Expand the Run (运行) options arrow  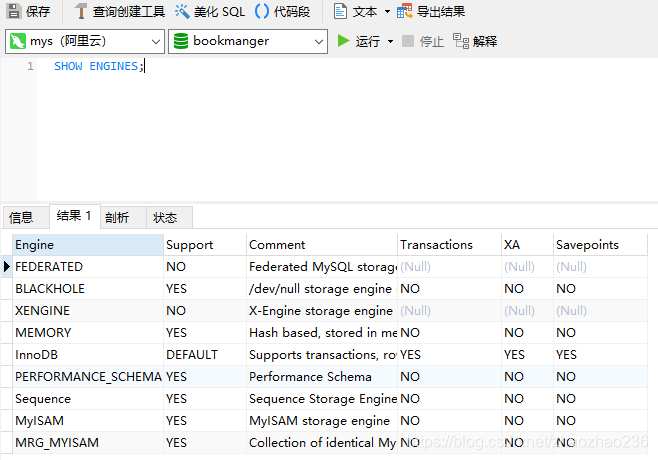click(390, 41)
